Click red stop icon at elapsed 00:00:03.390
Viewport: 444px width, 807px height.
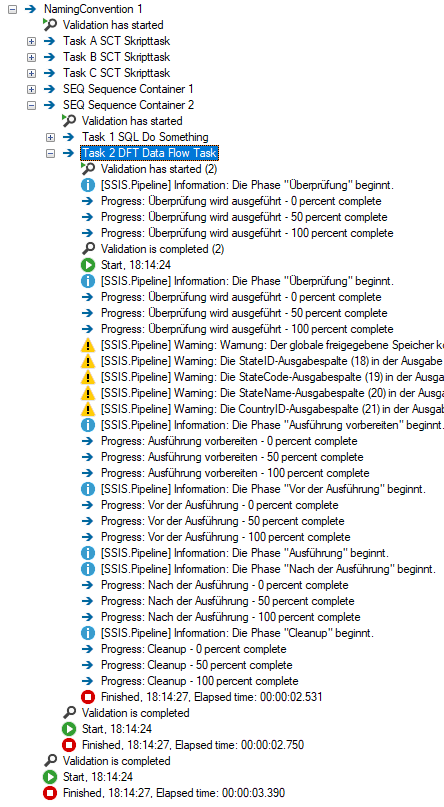click(x=50, y=793)
